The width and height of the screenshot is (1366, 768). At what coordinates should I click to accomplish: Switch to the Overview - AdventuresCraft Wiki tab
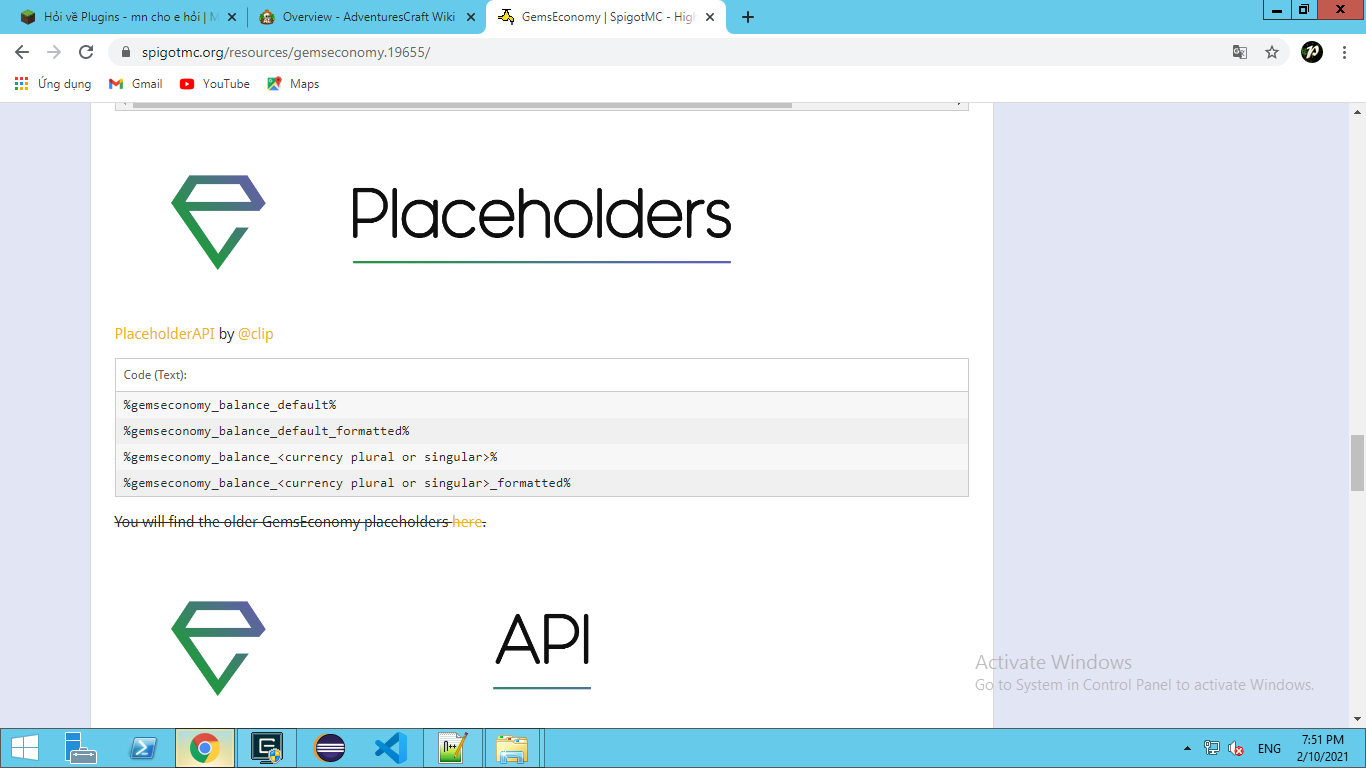point(365,17)
